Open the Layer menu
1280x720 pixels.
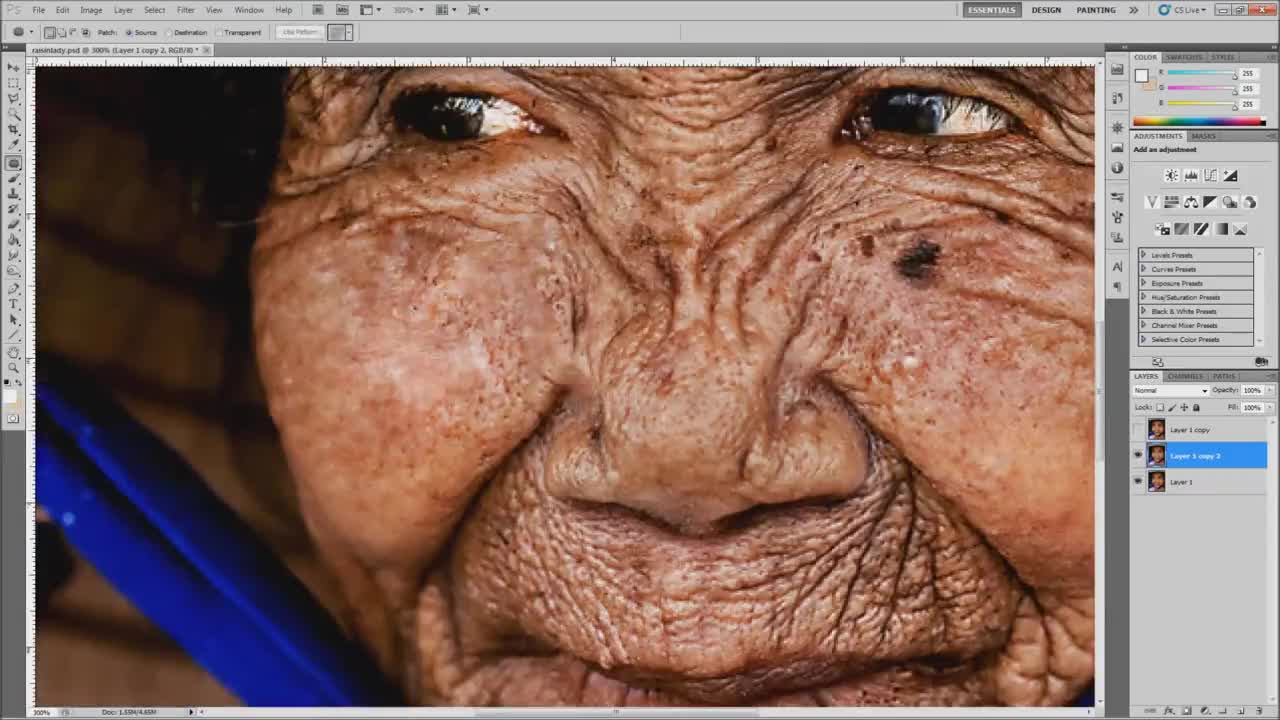point(123,10)
